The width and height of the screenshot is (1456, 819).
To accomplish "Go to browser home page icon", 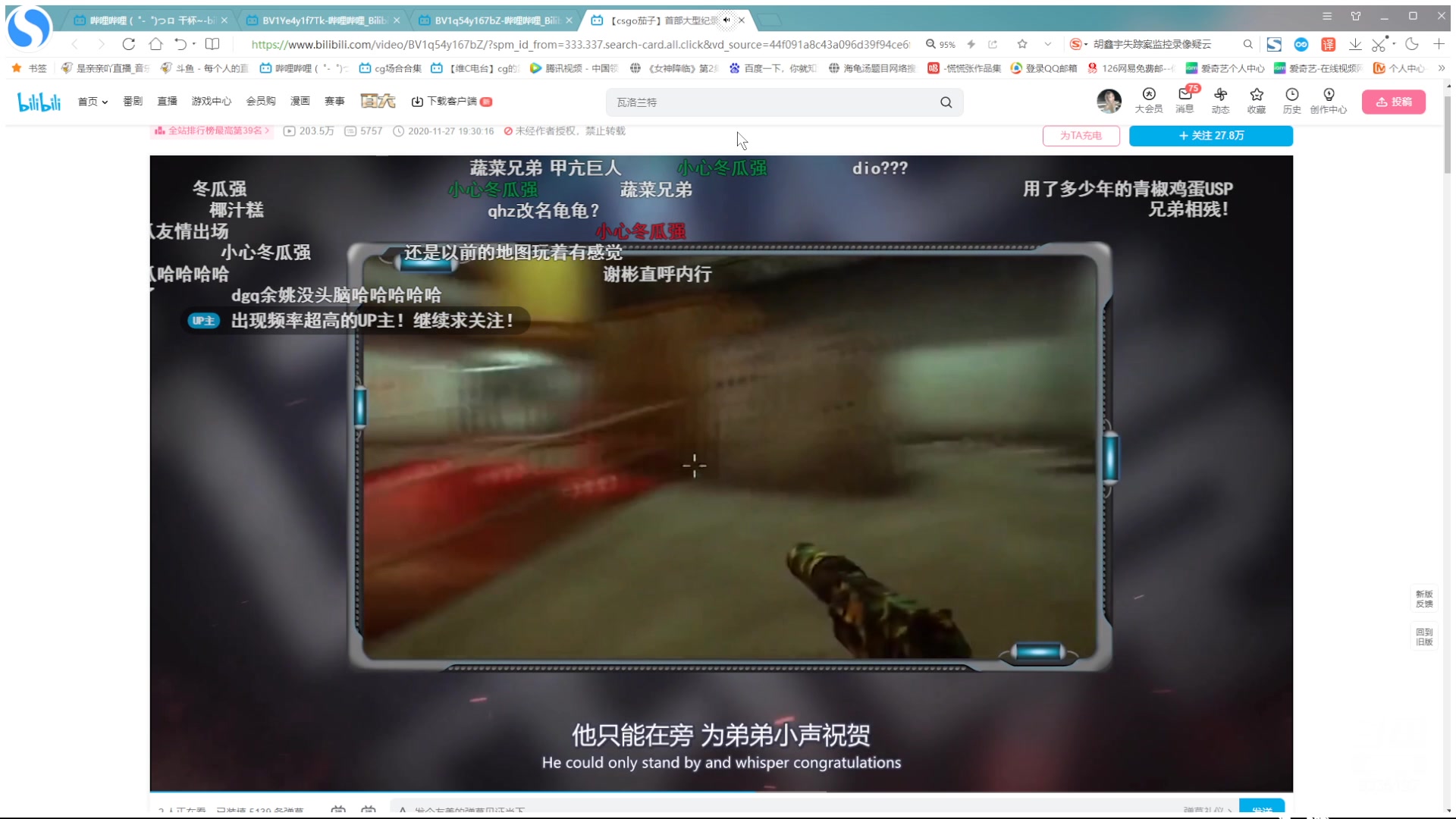I will (155, 44).
